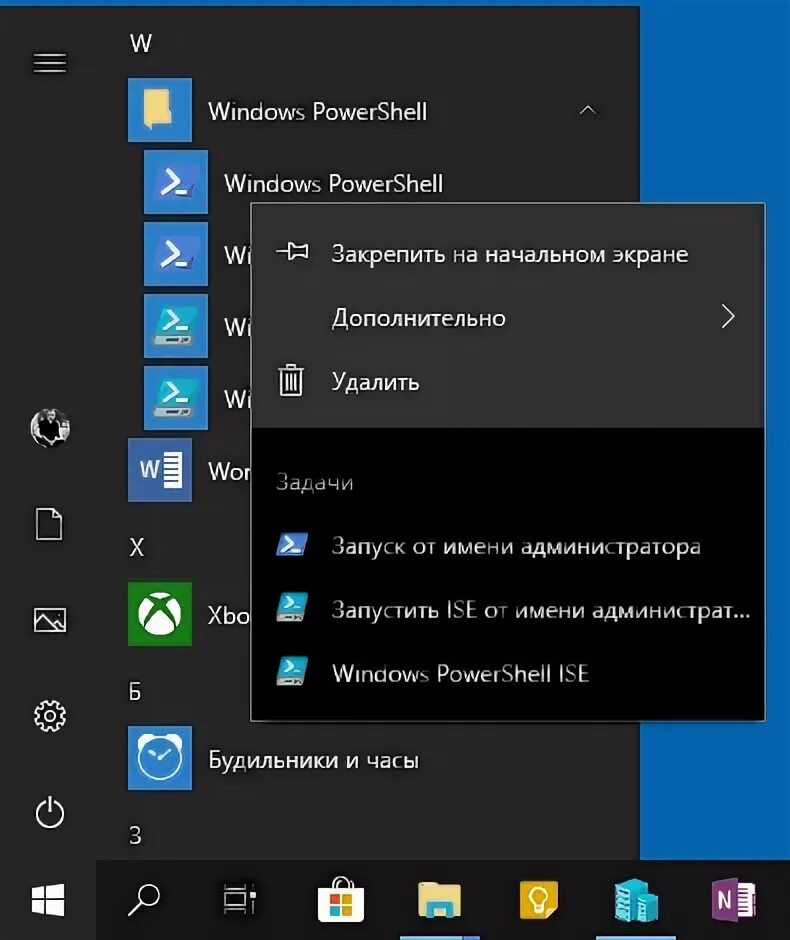Click the Будильники и часы clock icon
This screenshot has height=940, width=790.
click(x=160, y=758)
